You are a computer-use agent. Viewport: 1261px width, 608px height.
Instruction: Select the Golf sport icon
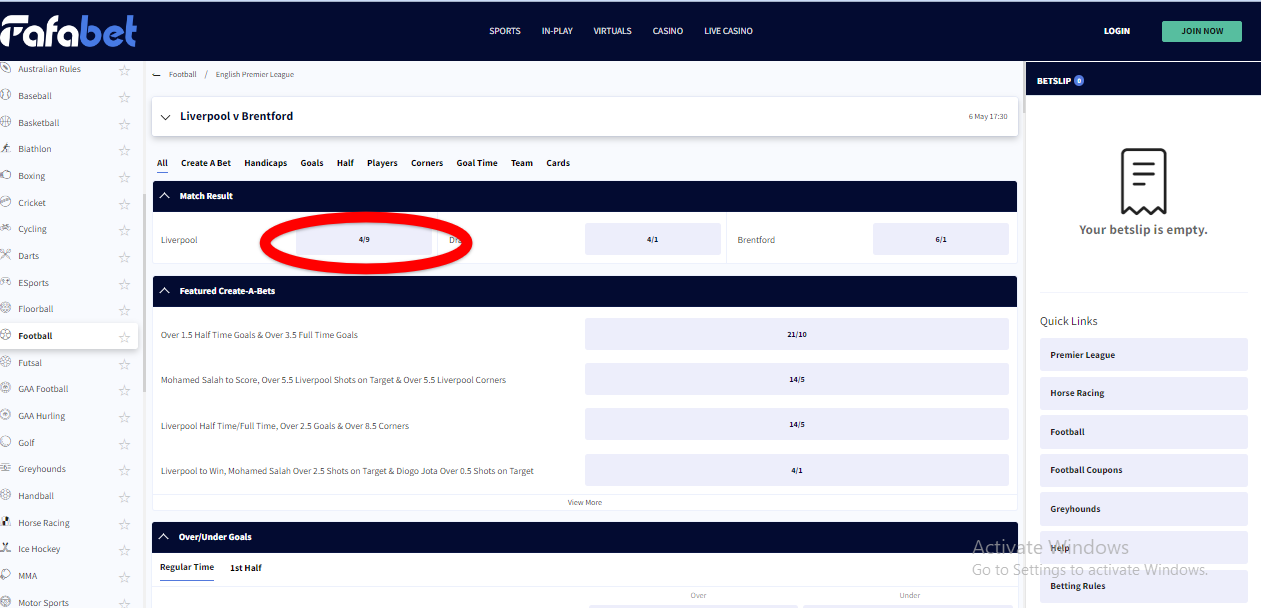6,442
